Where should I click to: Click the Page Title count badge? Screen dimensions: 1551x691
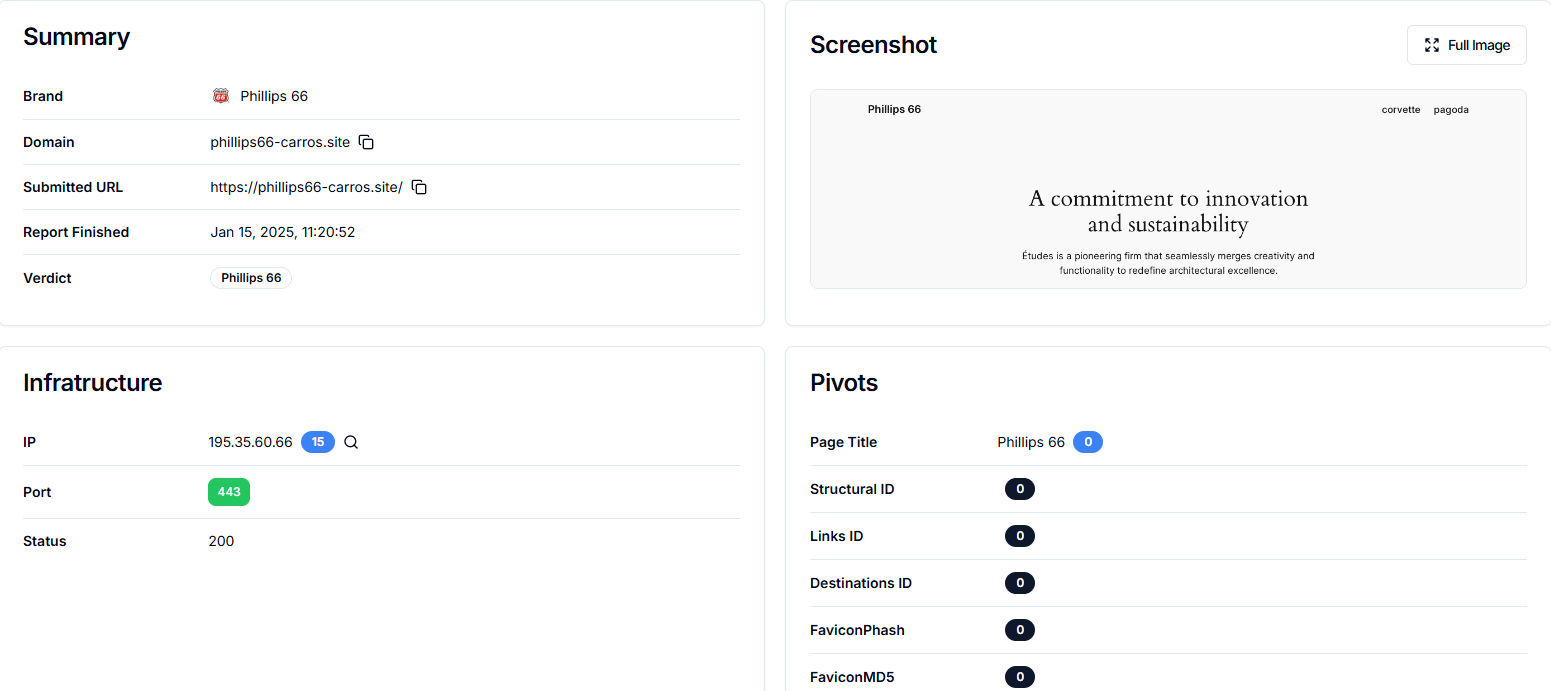(1088, 442)
